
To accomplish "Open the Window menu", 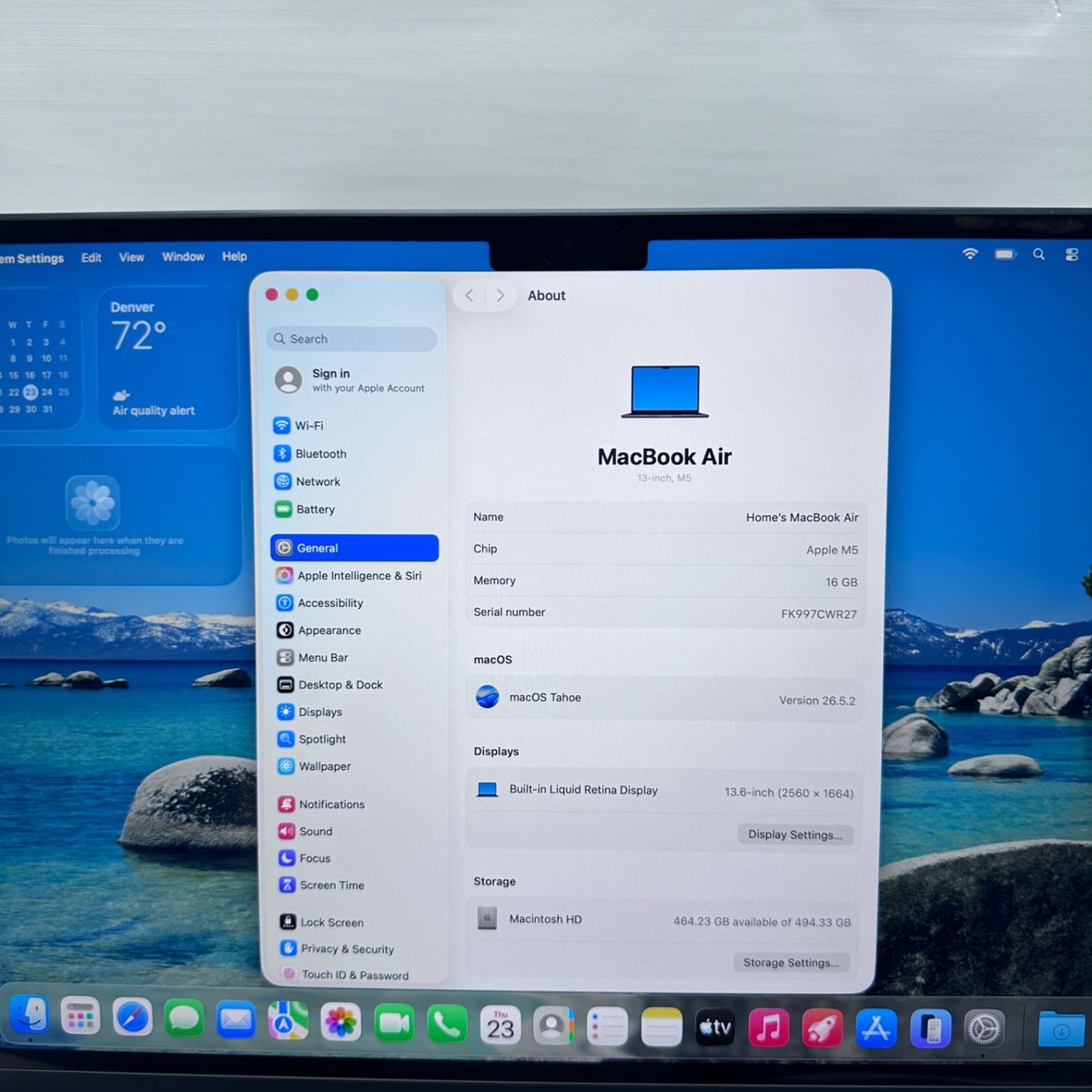I will click(x=183, y=257).
